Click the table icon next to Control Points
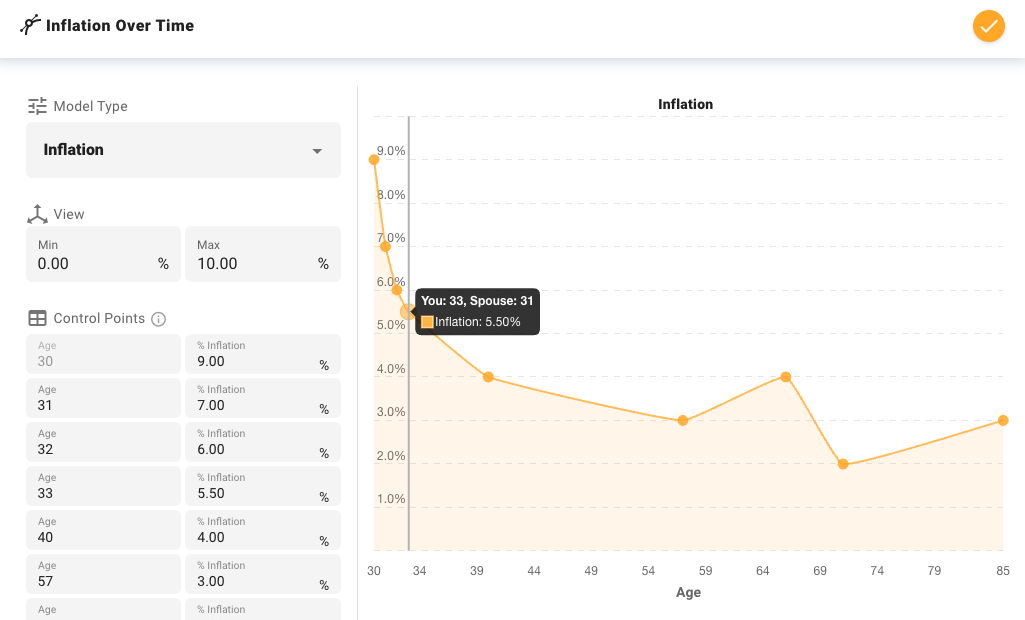Viewport: 1025px width, 620px height. [36, 318]
